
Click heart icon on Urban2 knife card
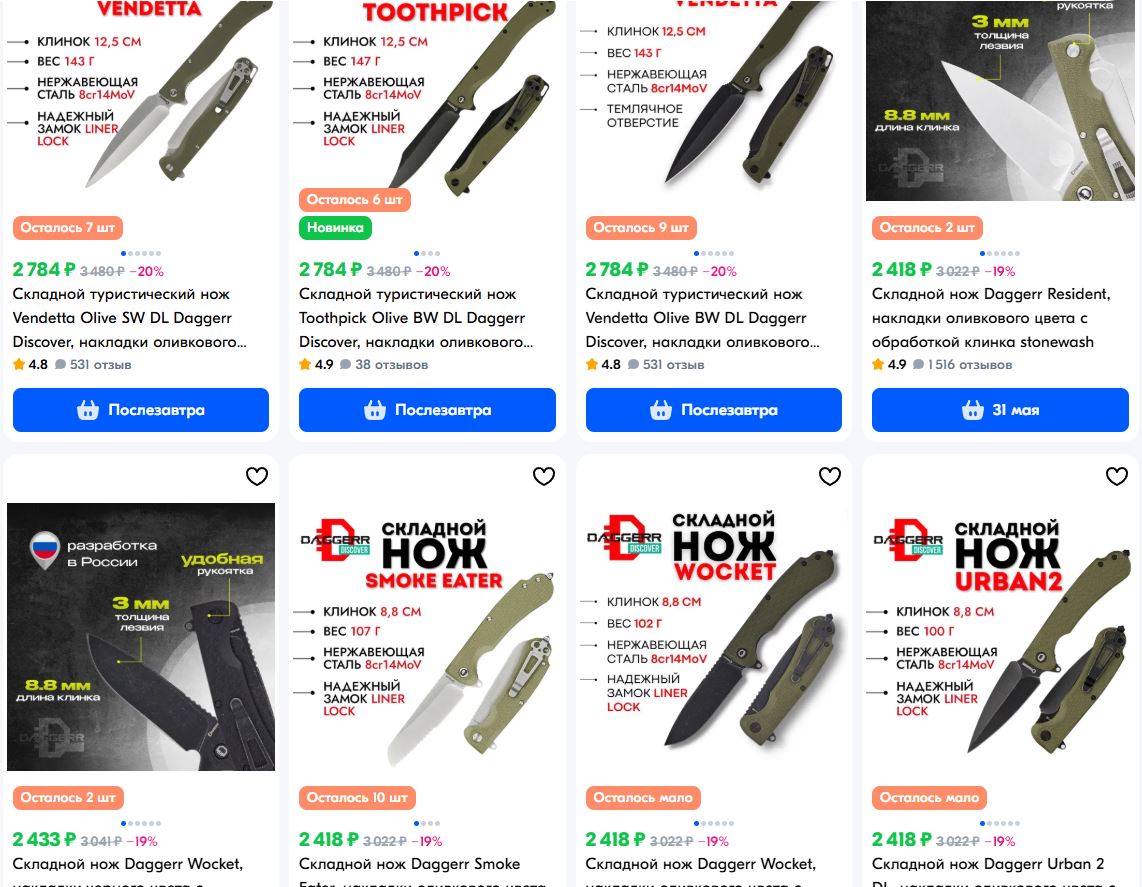coord(1117,476)
